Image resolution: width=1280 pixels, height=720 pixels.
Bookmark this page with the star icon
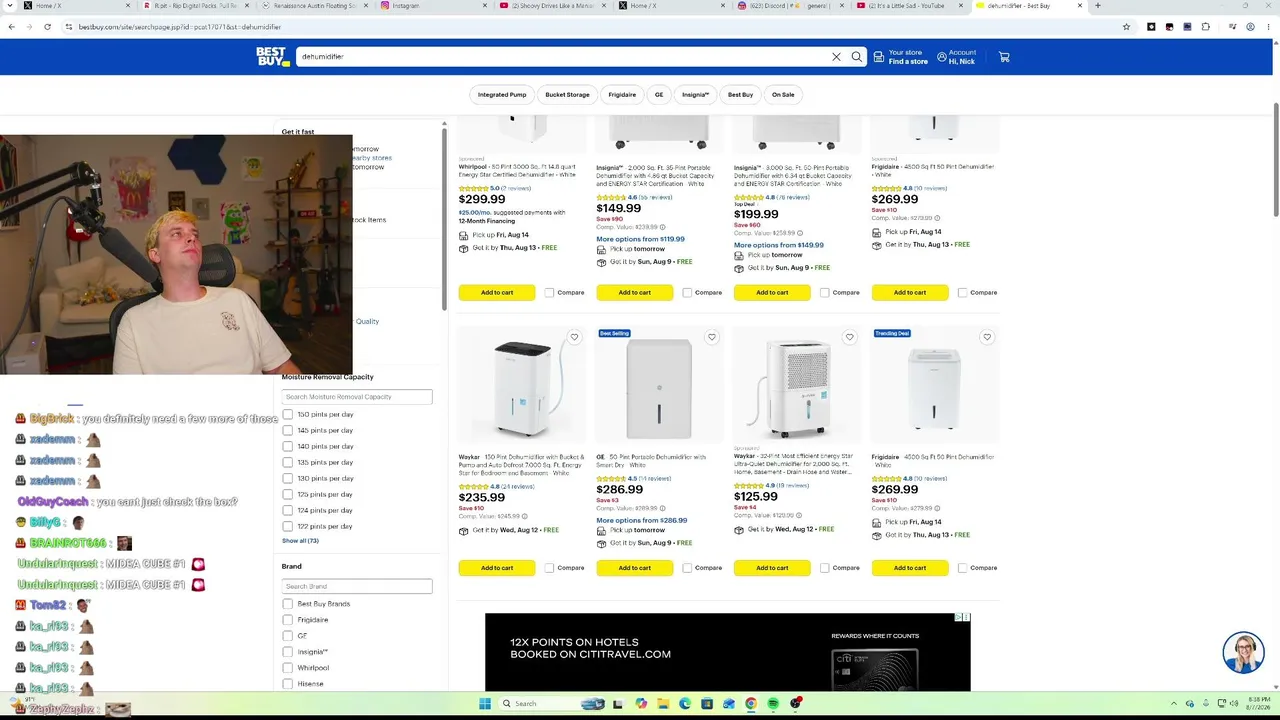(1126, 27)
